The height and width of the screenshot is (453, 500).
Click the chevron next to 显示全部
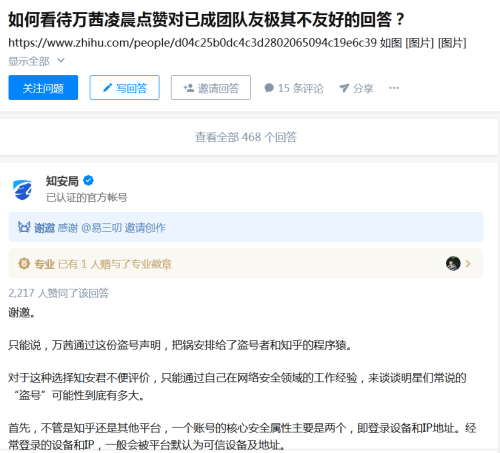click(61, 61)
